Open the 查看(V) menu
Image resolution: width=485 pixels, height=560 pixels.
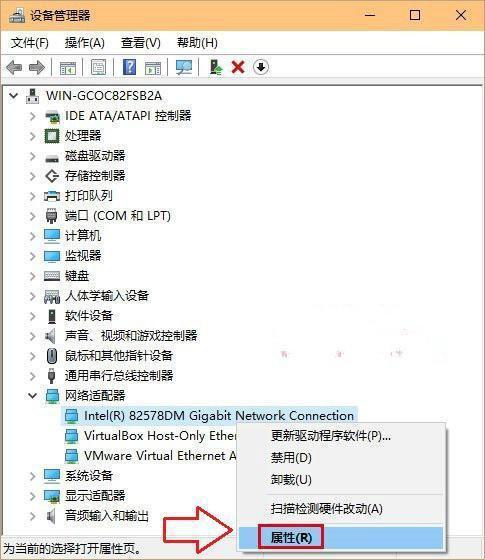tap(140, 43)
